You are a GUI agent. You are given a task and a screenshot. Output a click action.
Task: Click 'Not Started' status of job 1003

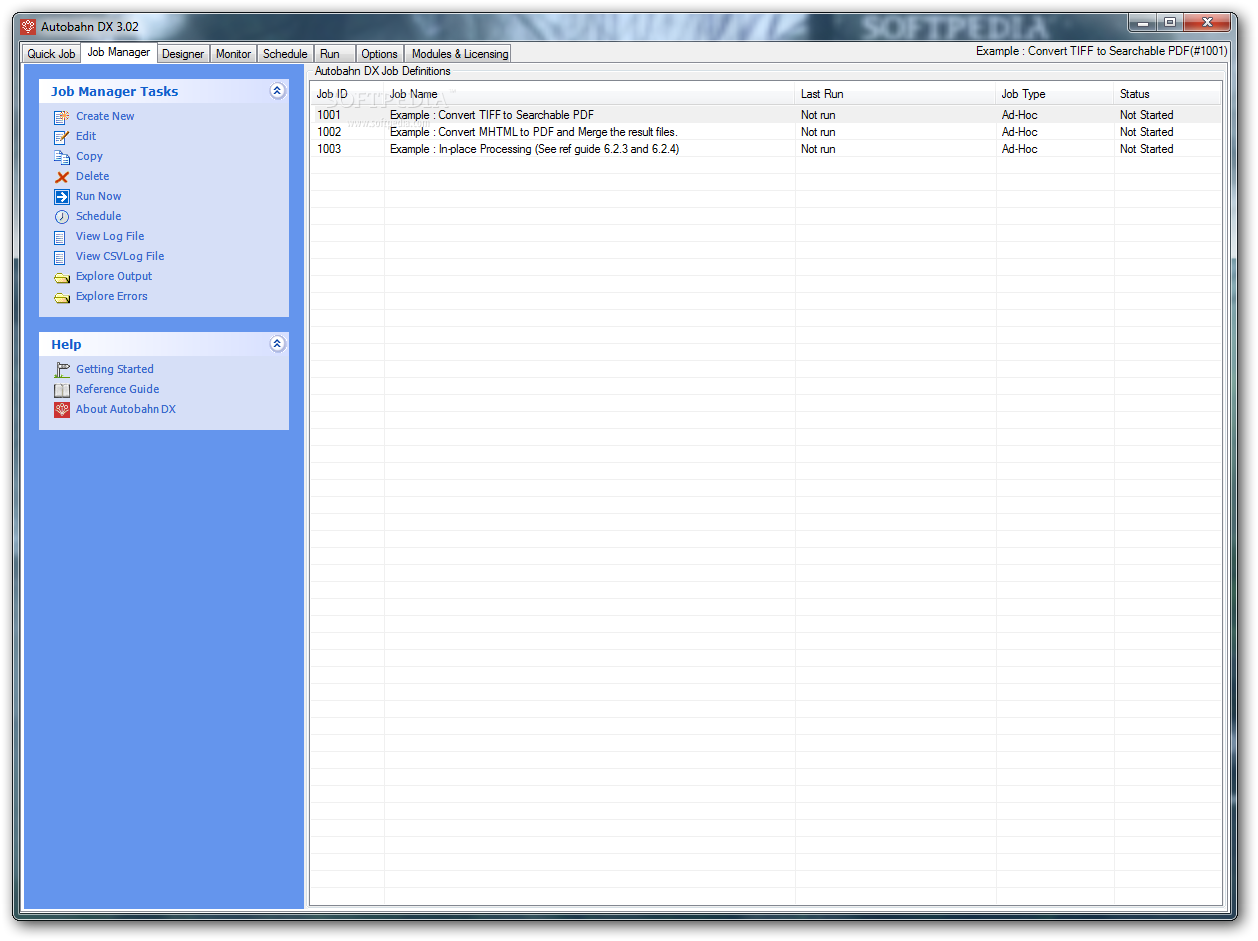1147,149
